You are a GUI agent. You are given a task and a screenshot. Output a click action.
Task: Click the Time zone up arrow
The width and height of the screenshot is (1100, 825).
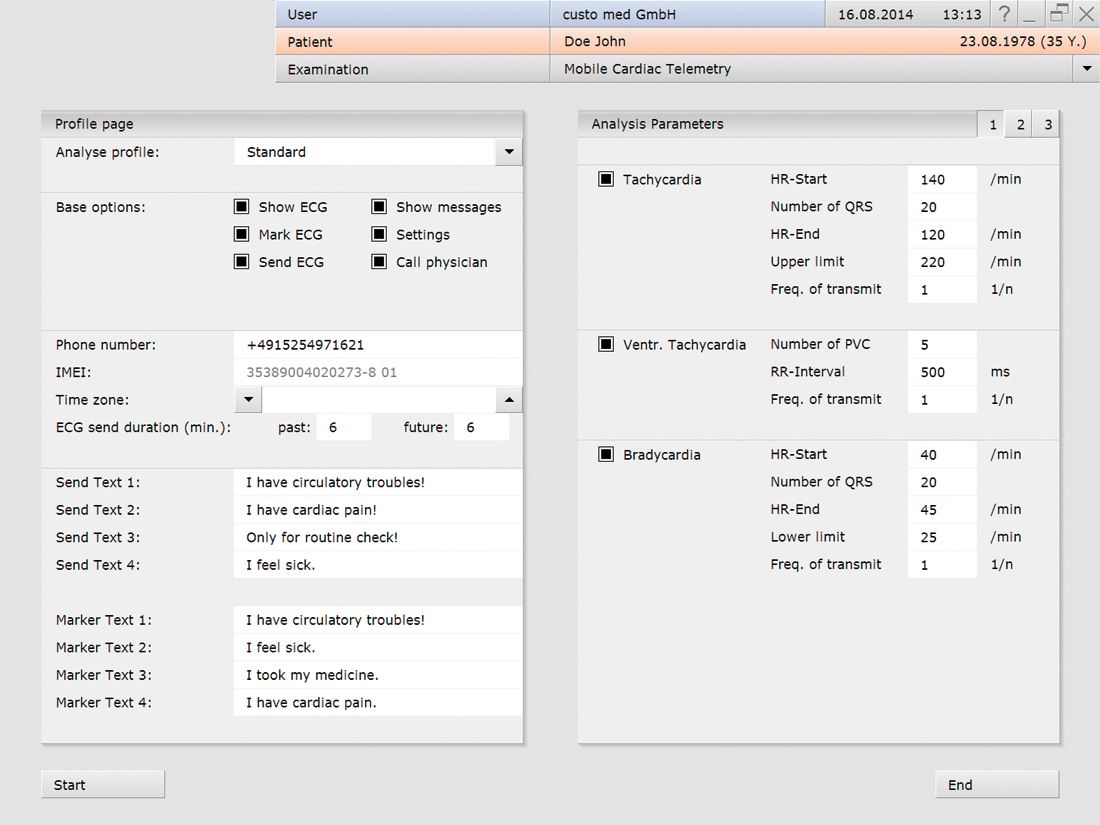[509, 400]
